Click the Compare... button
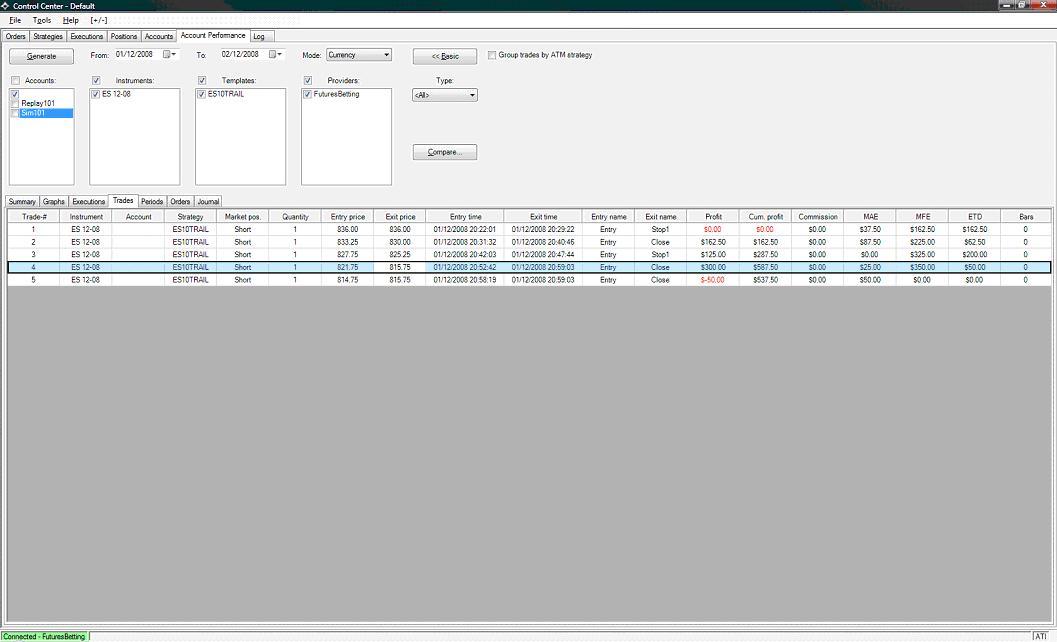The width and height of the screenshot is (1057, 642). coord(445,152)
